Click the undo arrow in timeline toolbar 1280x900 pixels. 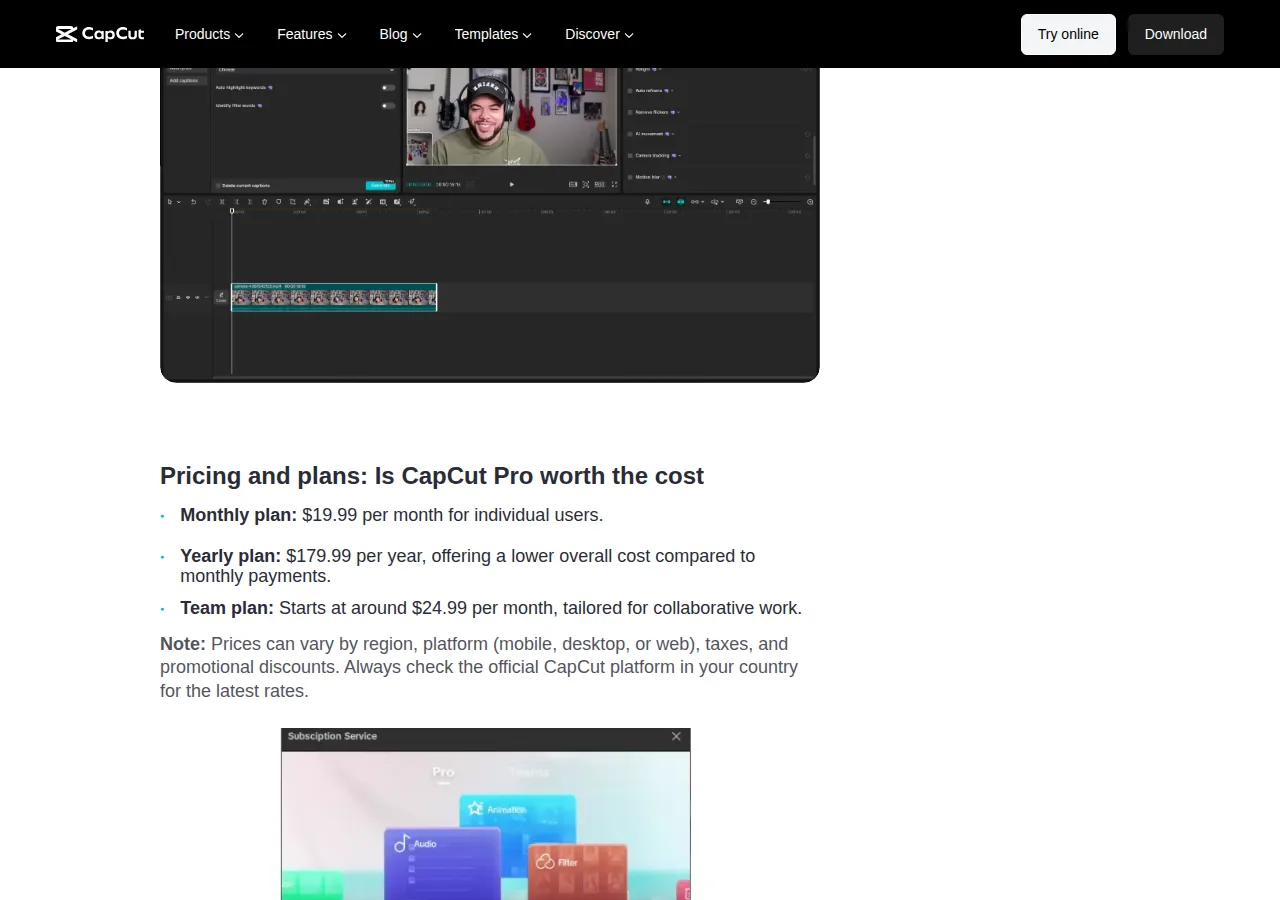(193, 202)
